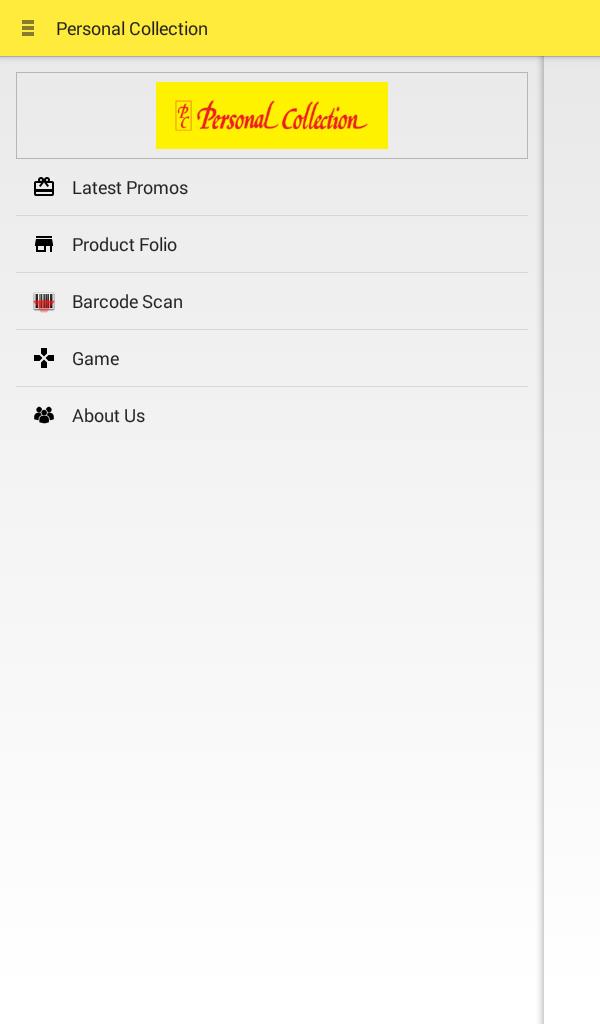Image resolution: width=600 pixels, height=1024 pixels.
Task: Click the PC monogram in the logo
Action: pos(183,116)
